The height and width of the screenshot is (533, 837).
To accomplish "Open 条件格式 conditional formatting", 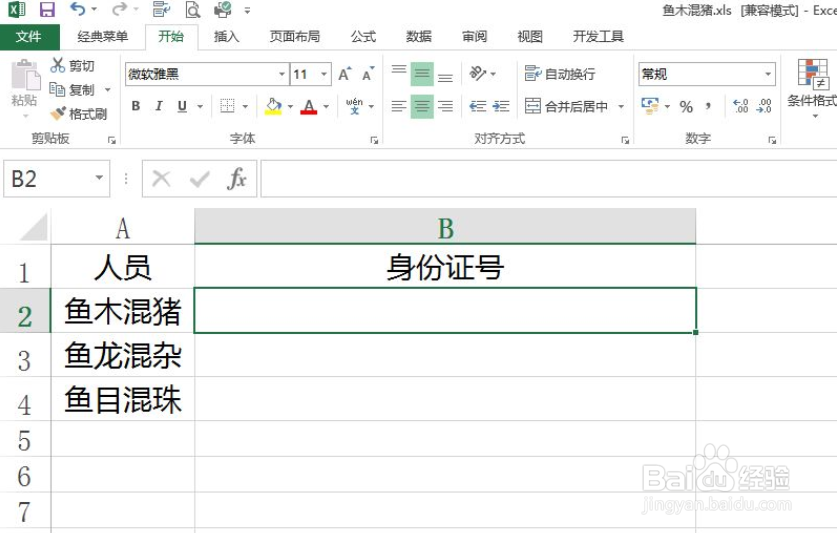I will (x=812, y=87).
